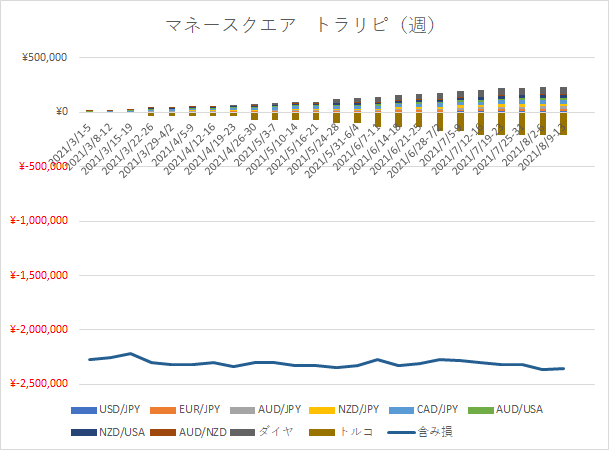
Task: Click the ¥0 axis label
Action: pyautogui.click(x=61, y=112)
